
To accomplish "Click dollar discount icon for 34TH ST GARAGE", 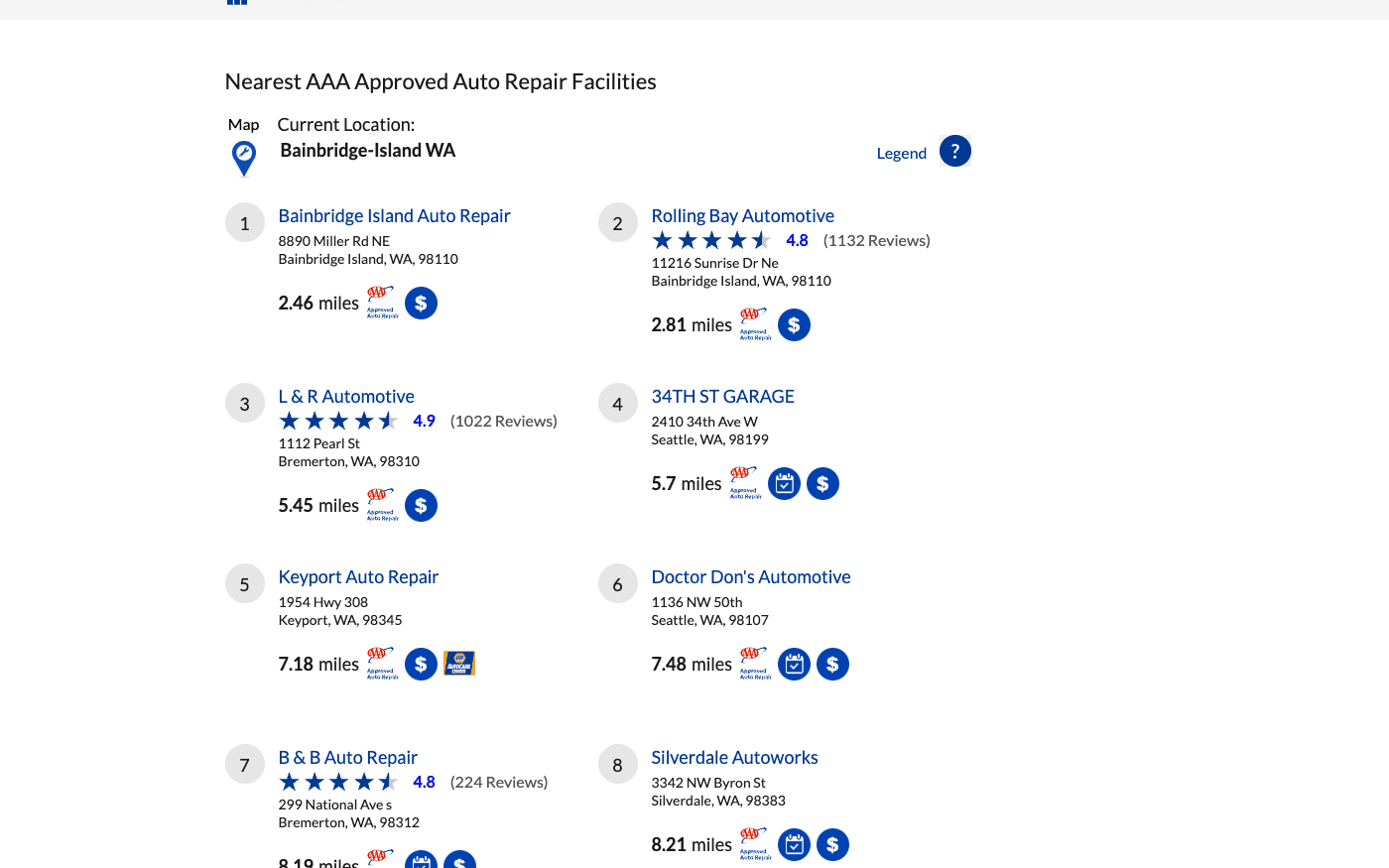I will pos(822,483).
